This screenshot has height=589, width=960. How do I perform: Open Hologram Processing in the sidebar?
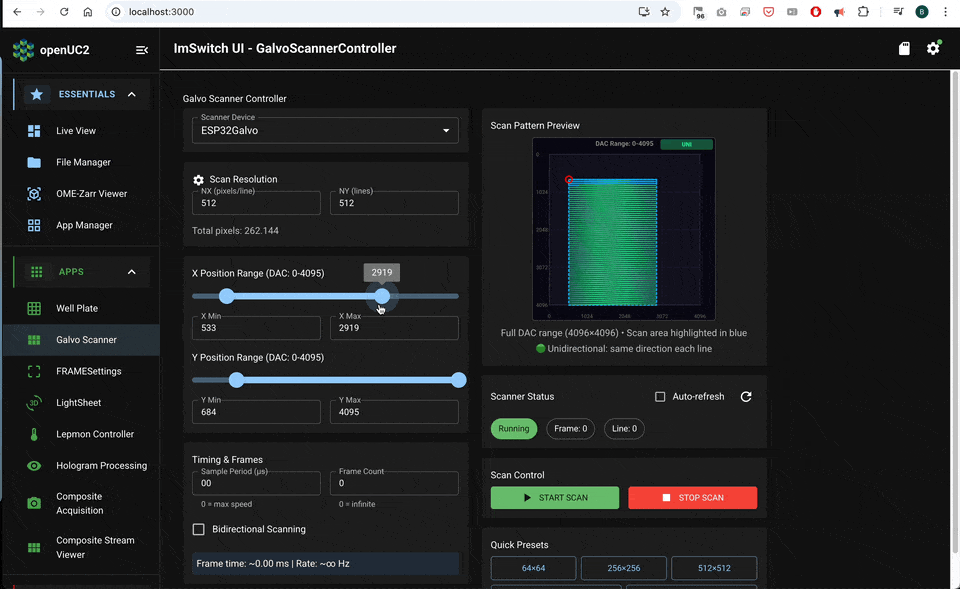coord(101,466)
